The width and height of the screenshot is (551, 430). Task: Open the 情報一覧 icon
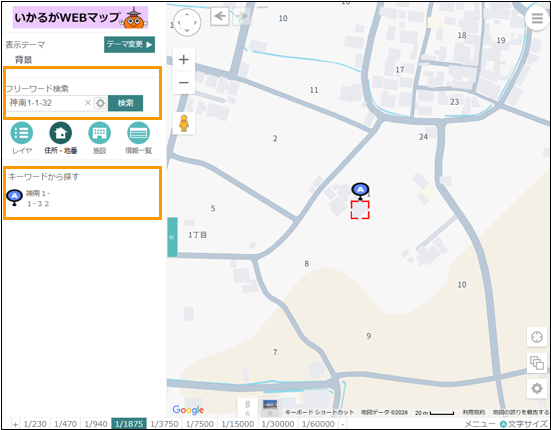pyautogui.click(x=138, y=133)
